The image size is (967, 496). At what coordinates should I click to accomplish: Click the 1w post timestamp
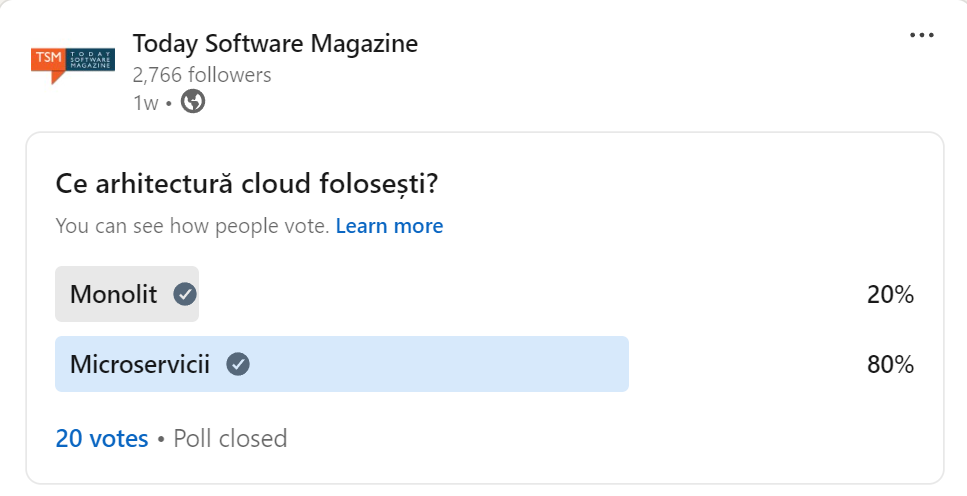click(x=145, y=103)
